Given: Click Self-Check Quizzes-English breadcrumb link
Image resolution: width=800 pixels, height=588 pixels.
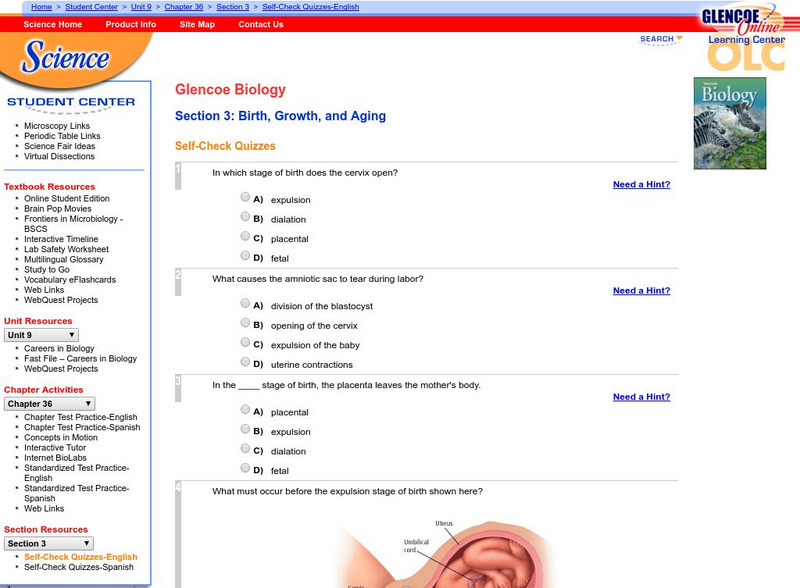Looking at the screenshot, I should click(311, 7).
